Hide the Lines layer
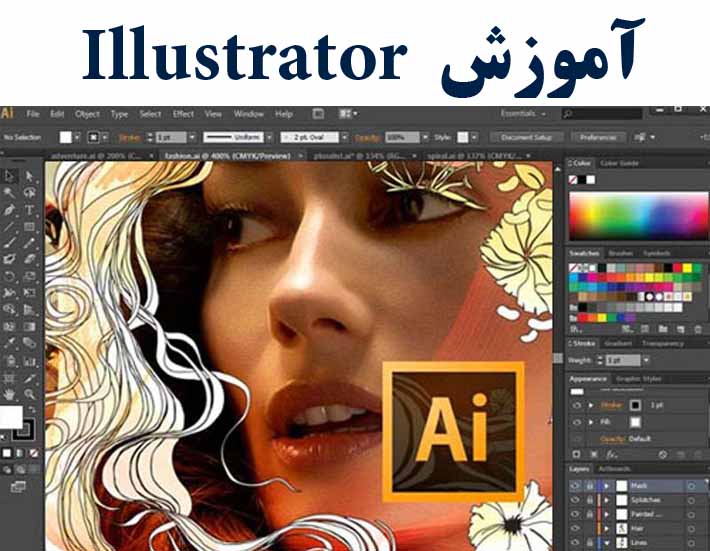 (575, 542)
